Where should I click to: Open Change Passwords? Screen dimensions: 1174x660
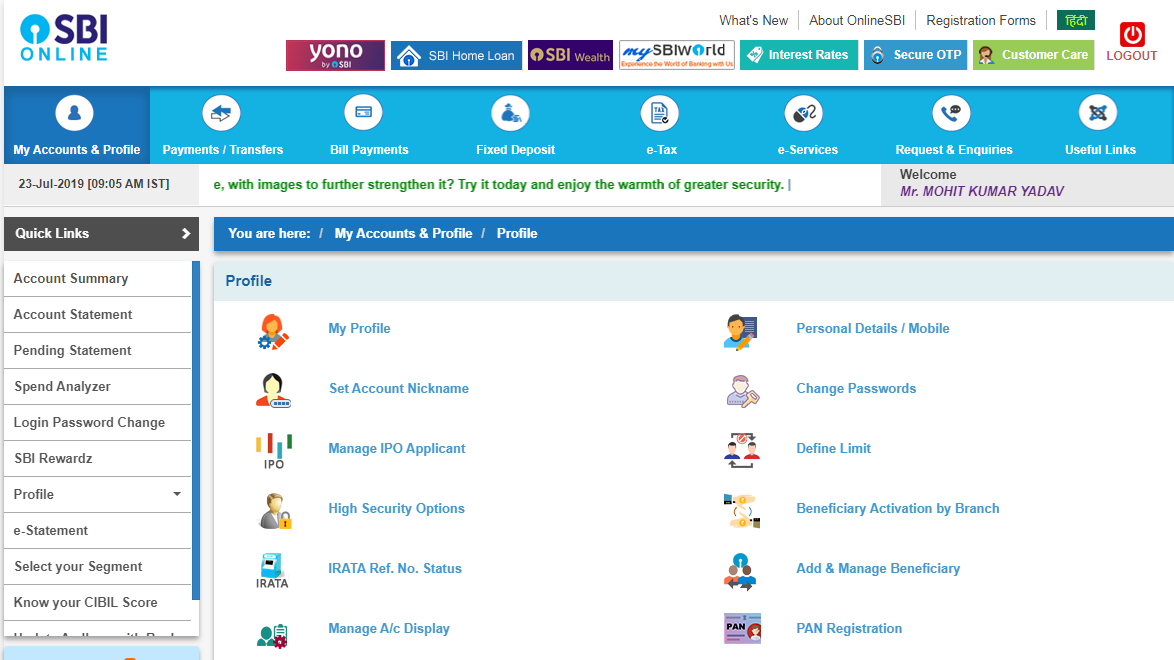pyautogui.click(x=856, y=388)
